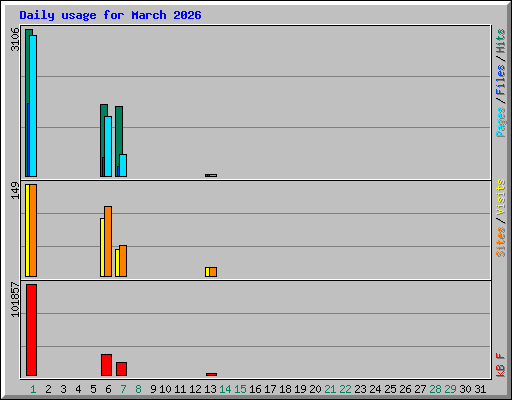The height and width of the screenshot is (400, 512).
Task: Click the red kilobytes bar for day 7
Action: click(121, 369)
